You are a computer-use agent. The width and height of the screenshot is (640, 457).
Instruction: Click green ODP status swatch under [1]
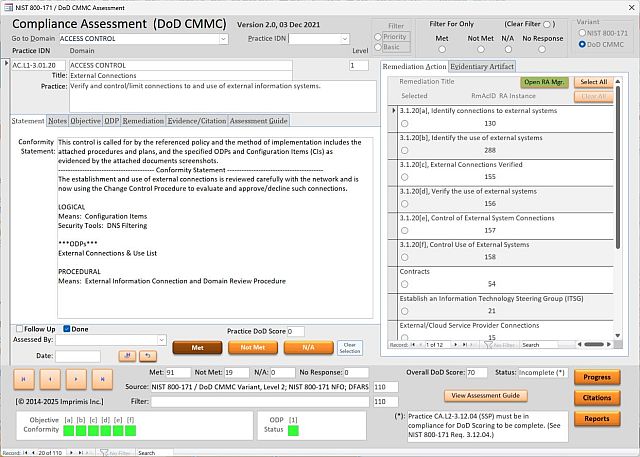point(293,430)
